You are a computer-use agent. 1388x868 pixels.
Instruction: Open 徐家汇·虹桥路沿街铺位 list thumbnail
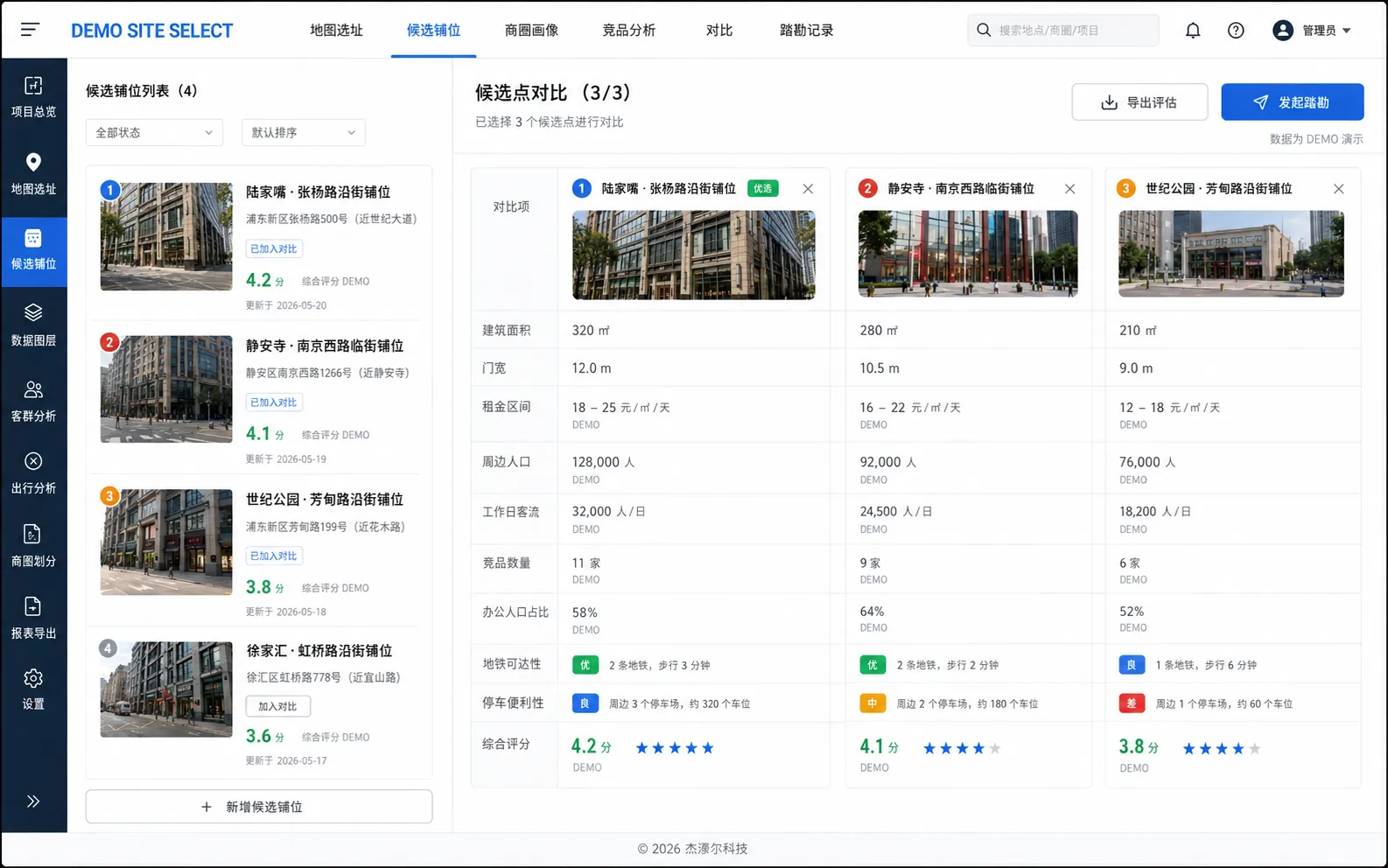(x=166, y=689)
